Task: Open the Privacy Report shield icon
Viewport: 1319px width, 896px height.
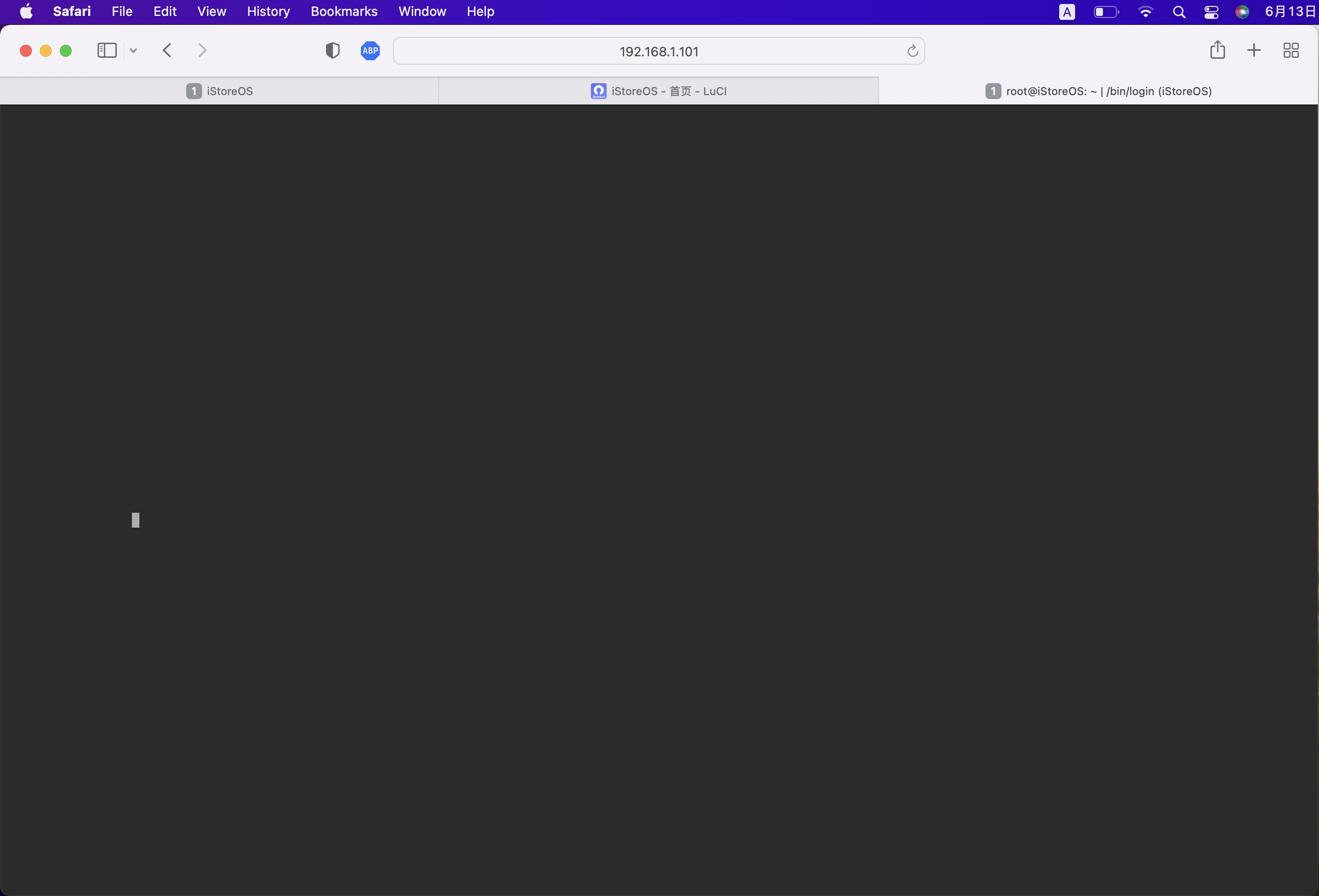Action: click(x=332, y=50)
